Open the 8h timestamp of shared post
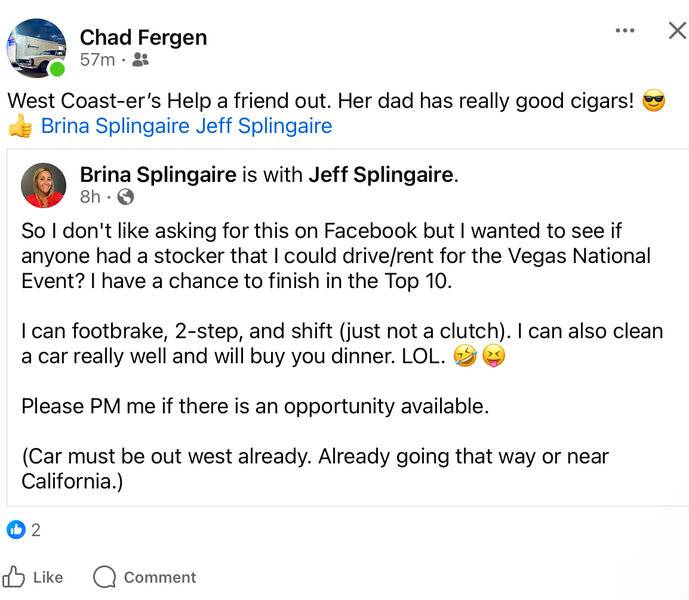689x600 pixels. pos(90,196)
